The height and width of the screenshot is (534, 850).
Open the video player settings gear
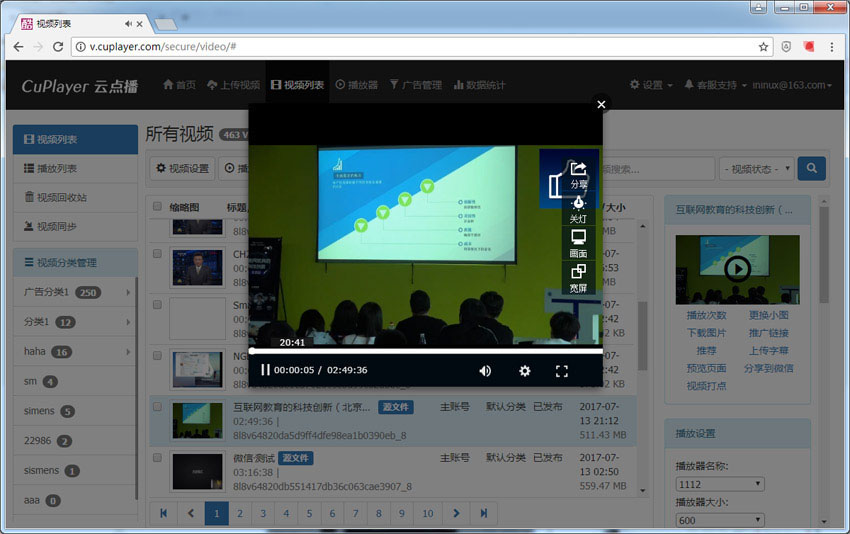525,371
